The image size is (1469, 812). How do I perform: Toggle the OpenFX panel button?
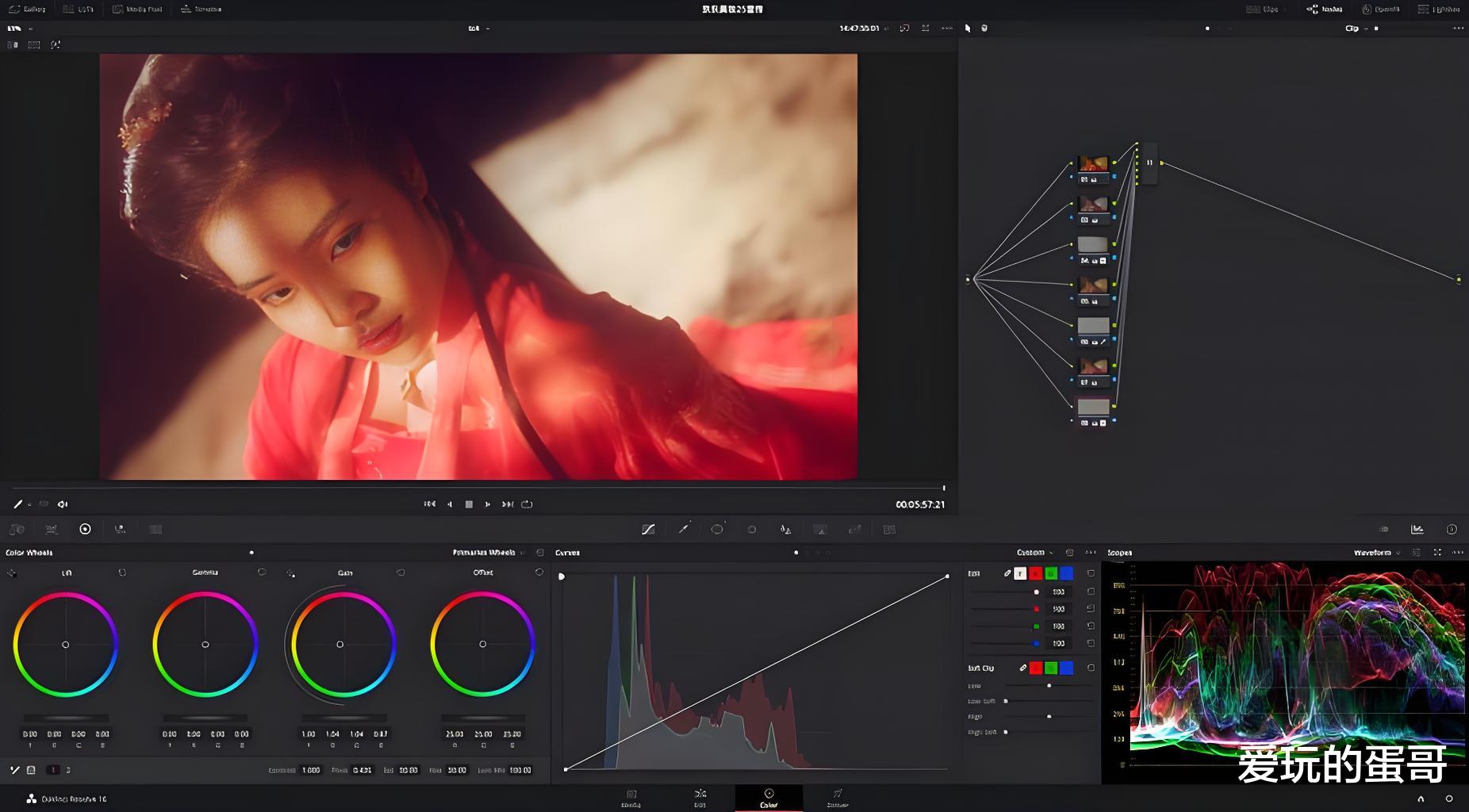click(x=1381, y=9)
